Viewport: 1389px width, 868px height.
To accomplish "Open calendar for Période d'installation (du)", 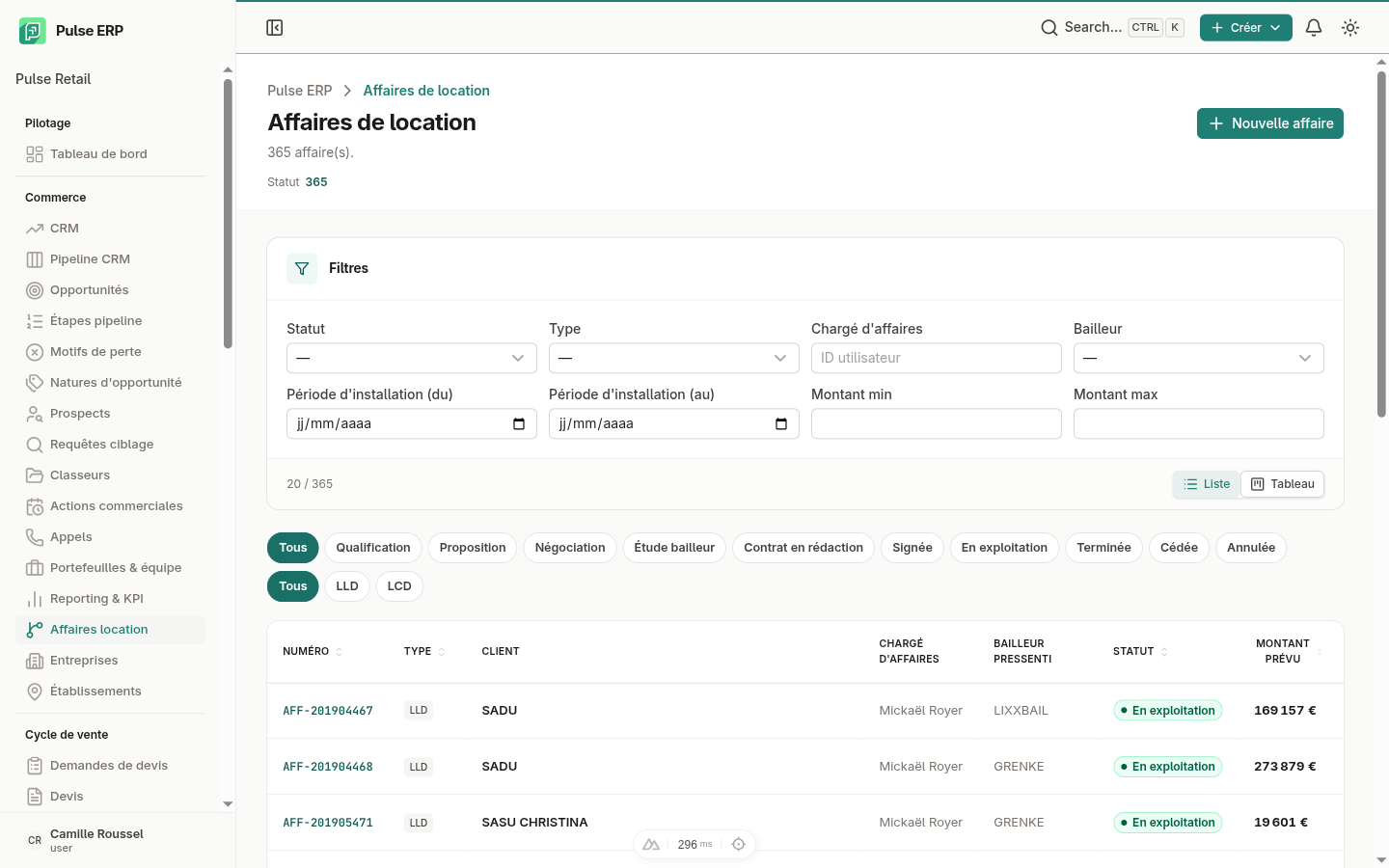I will tap(519, 424).
